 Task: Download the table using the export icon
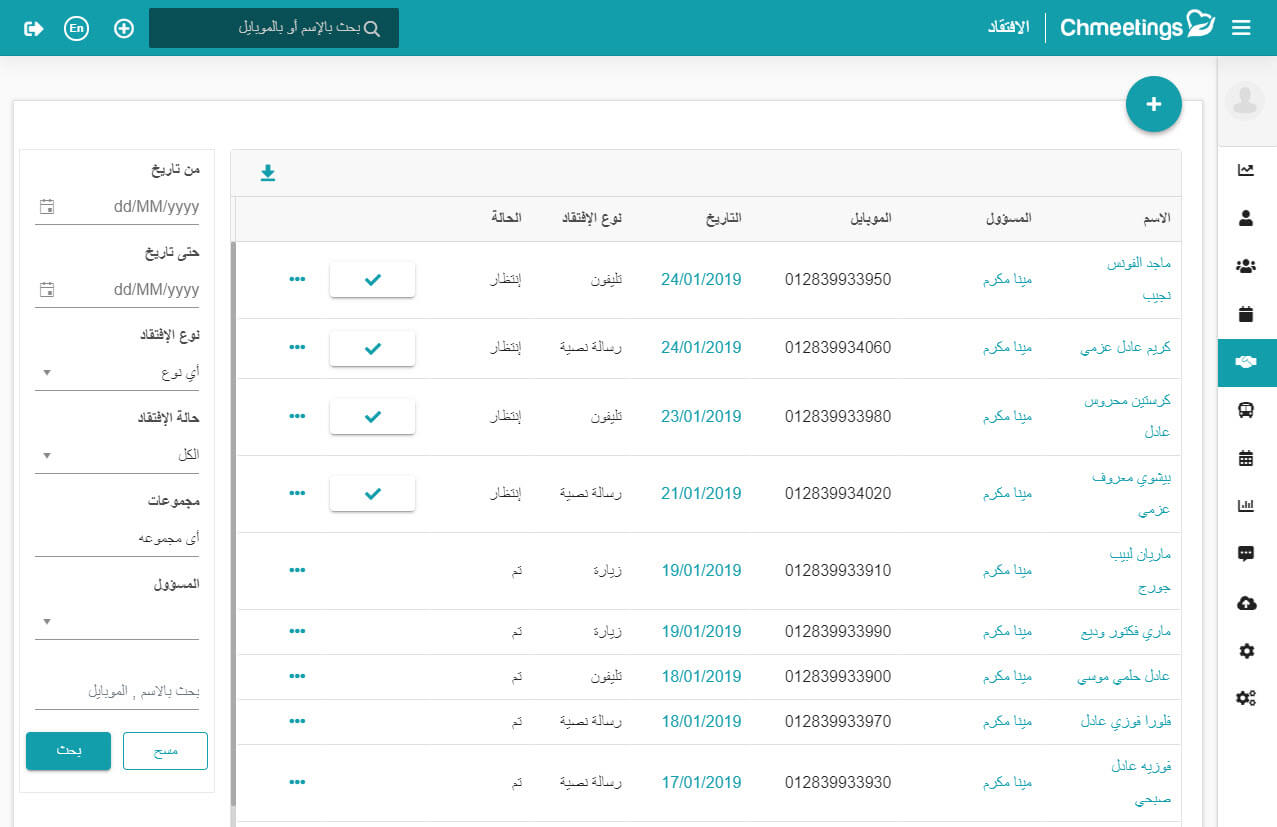267,173
